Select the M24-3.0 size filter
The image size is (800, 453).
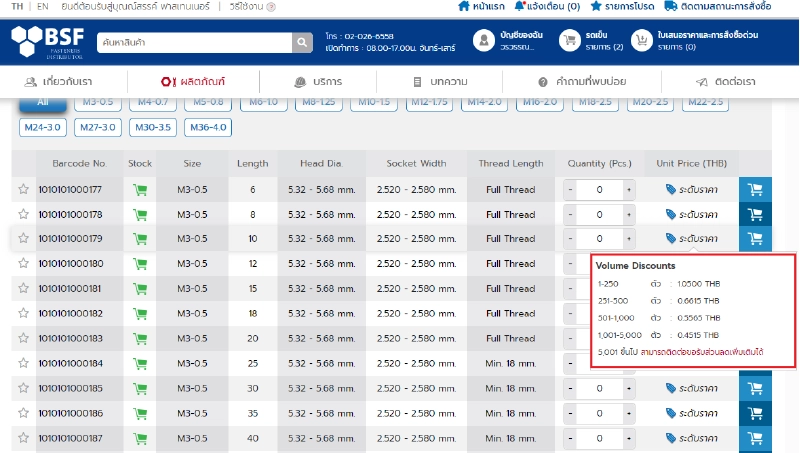pos(42,127)
